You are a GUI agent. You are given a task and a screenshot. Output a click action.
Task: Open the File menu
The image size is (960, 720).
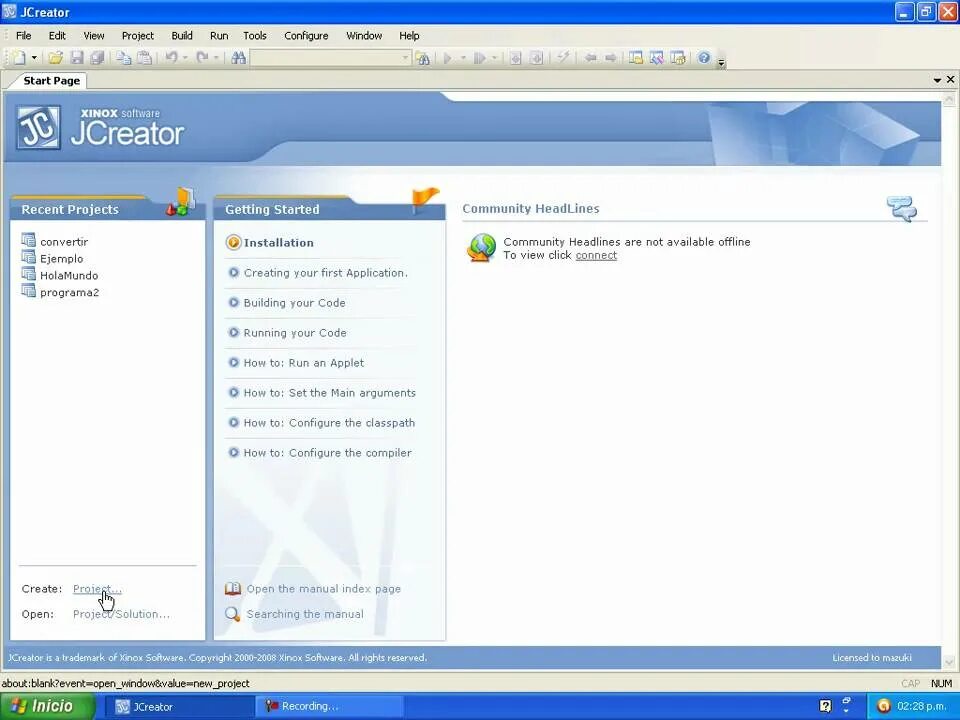pyautogui.click(x=23, y=36)
